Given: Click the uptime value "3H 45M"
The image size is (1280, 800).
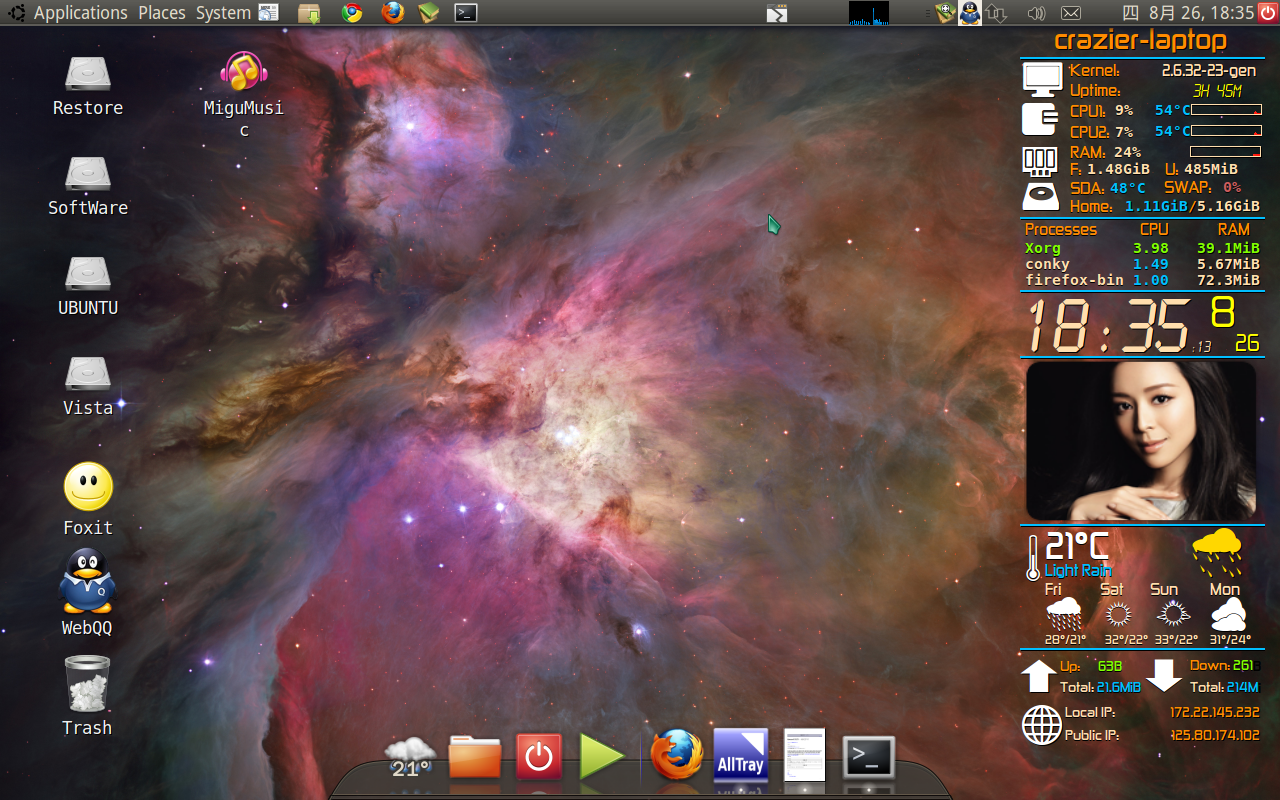Looking at the screenshot, I should coord(1217,91).
